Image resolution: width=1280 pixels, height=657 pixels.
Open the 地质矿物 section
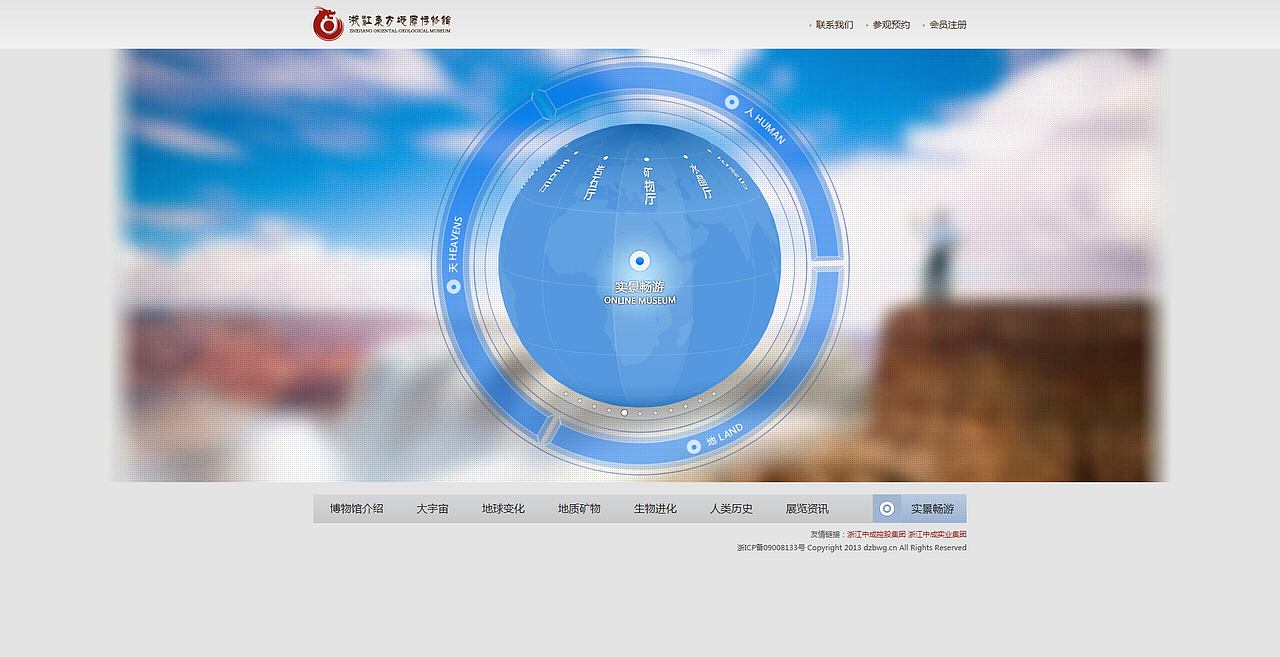coord(578,508)
